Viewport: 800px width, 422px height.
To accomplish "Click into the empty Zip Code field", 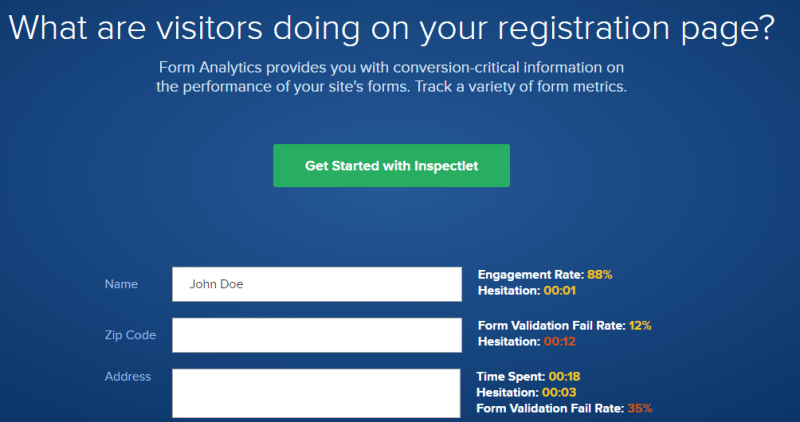I will [316, 335].
